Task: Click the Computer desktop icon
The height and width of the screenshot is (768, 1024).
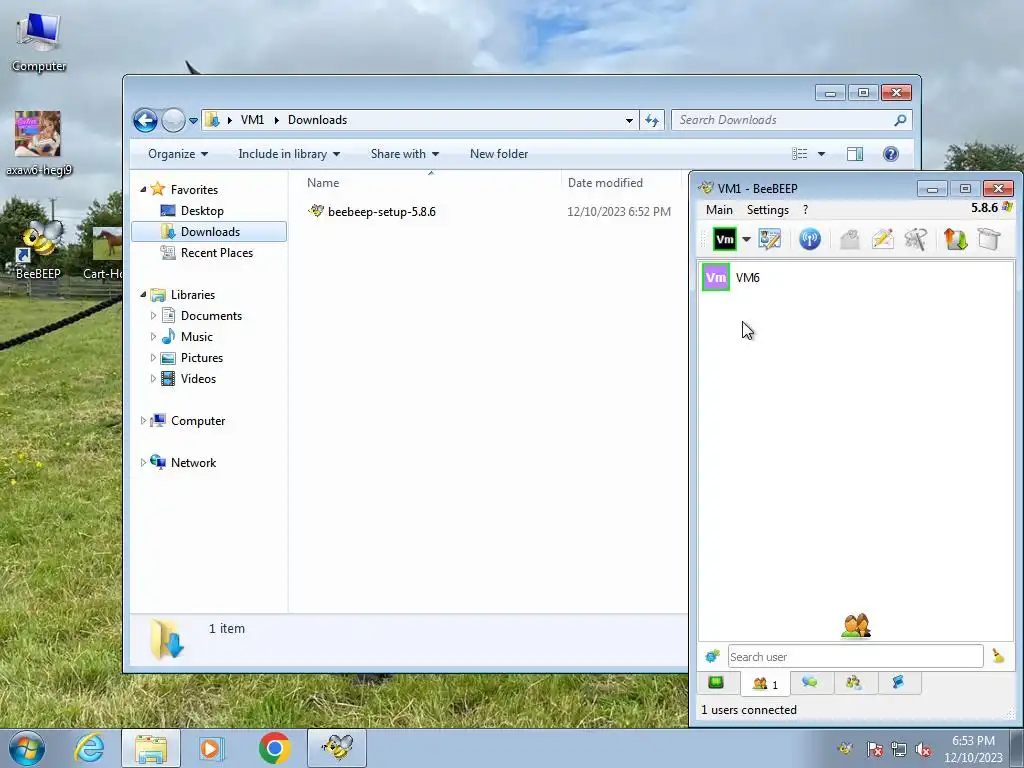Action: 39,42
